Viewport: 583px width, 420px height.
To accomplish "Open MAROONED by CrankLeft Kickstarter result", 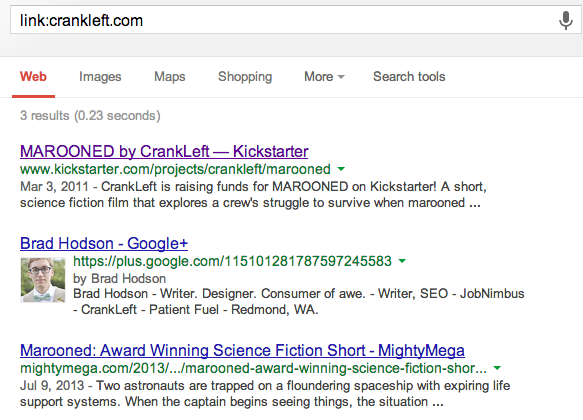I will click(x=164, y=151).
